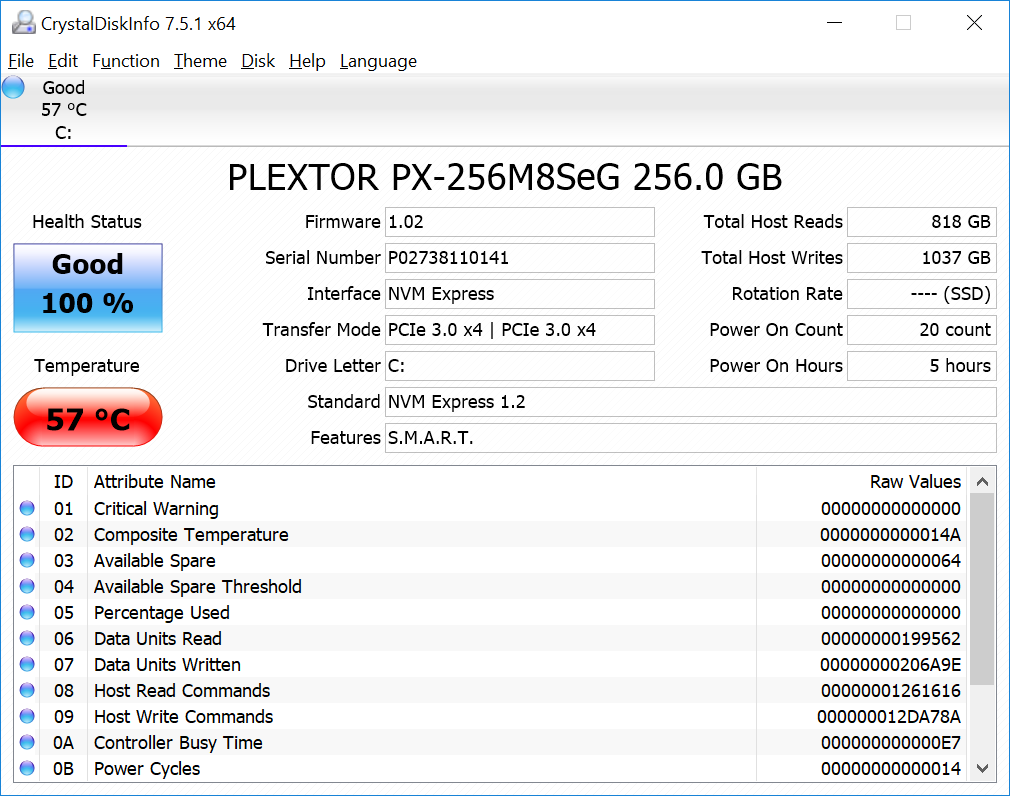Open the Help menu
This screenshot has width=1010, height=796.
307,61
